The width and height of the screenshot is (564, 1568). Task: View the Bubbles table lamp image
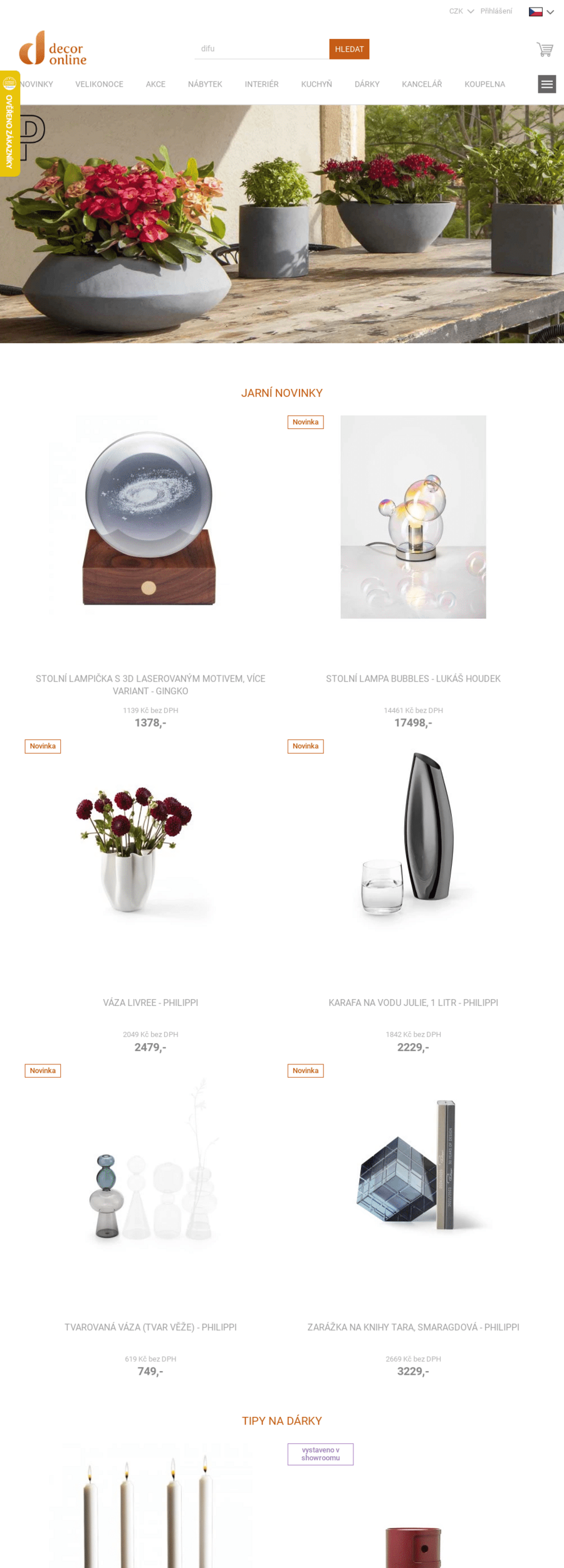click(413, 517)
